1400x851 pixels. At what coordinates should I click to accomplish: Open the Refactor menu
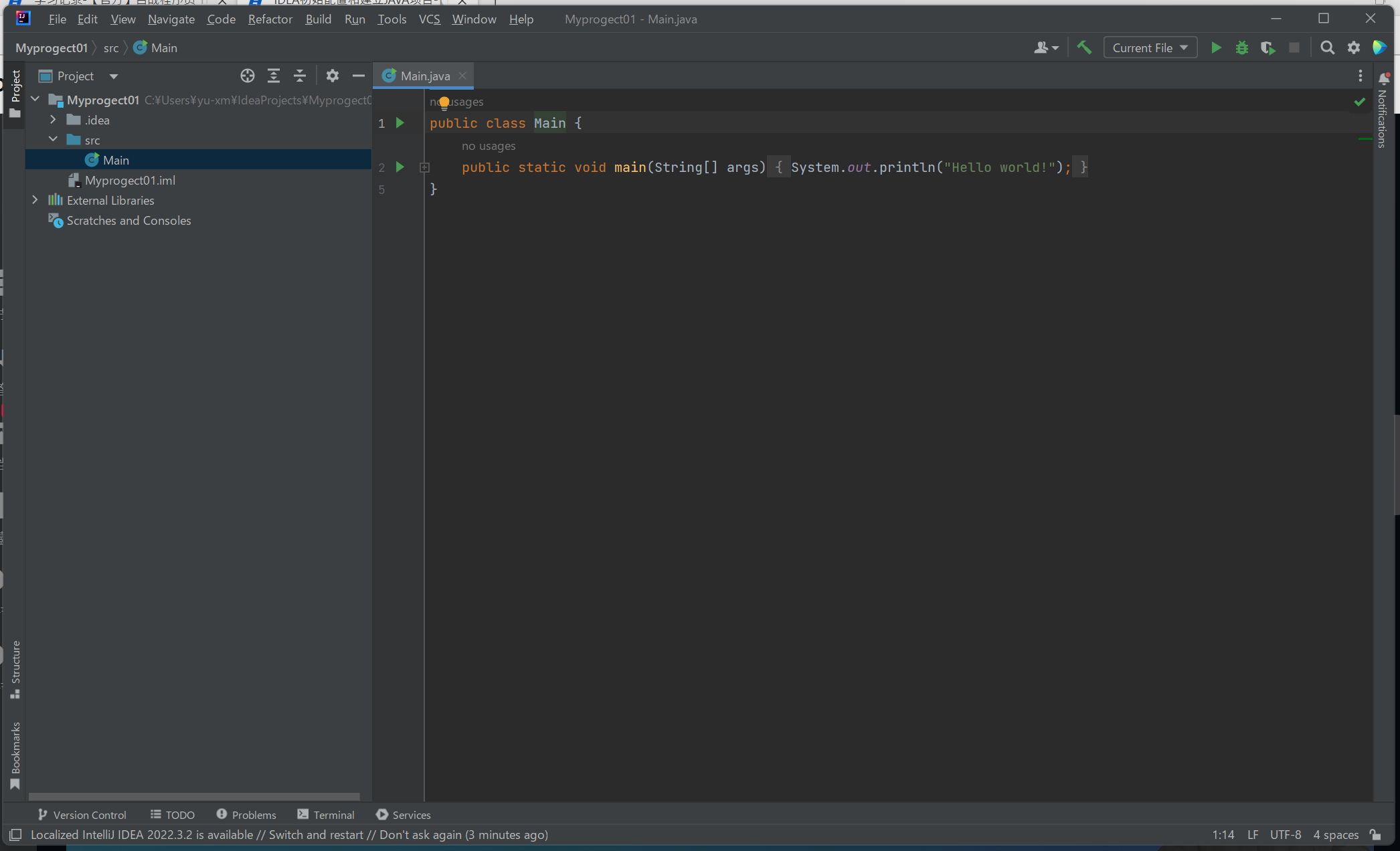click(270, 19)
